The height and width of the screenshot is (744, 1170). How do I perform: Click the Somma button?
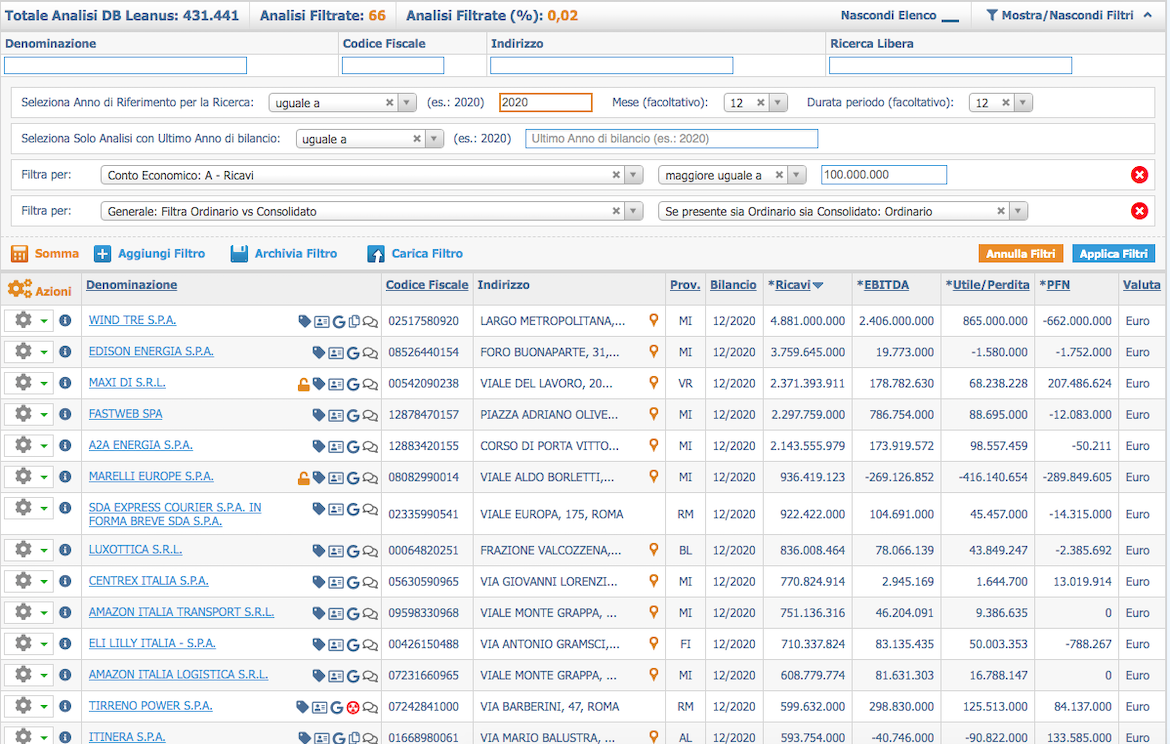[x=45, y=254]
